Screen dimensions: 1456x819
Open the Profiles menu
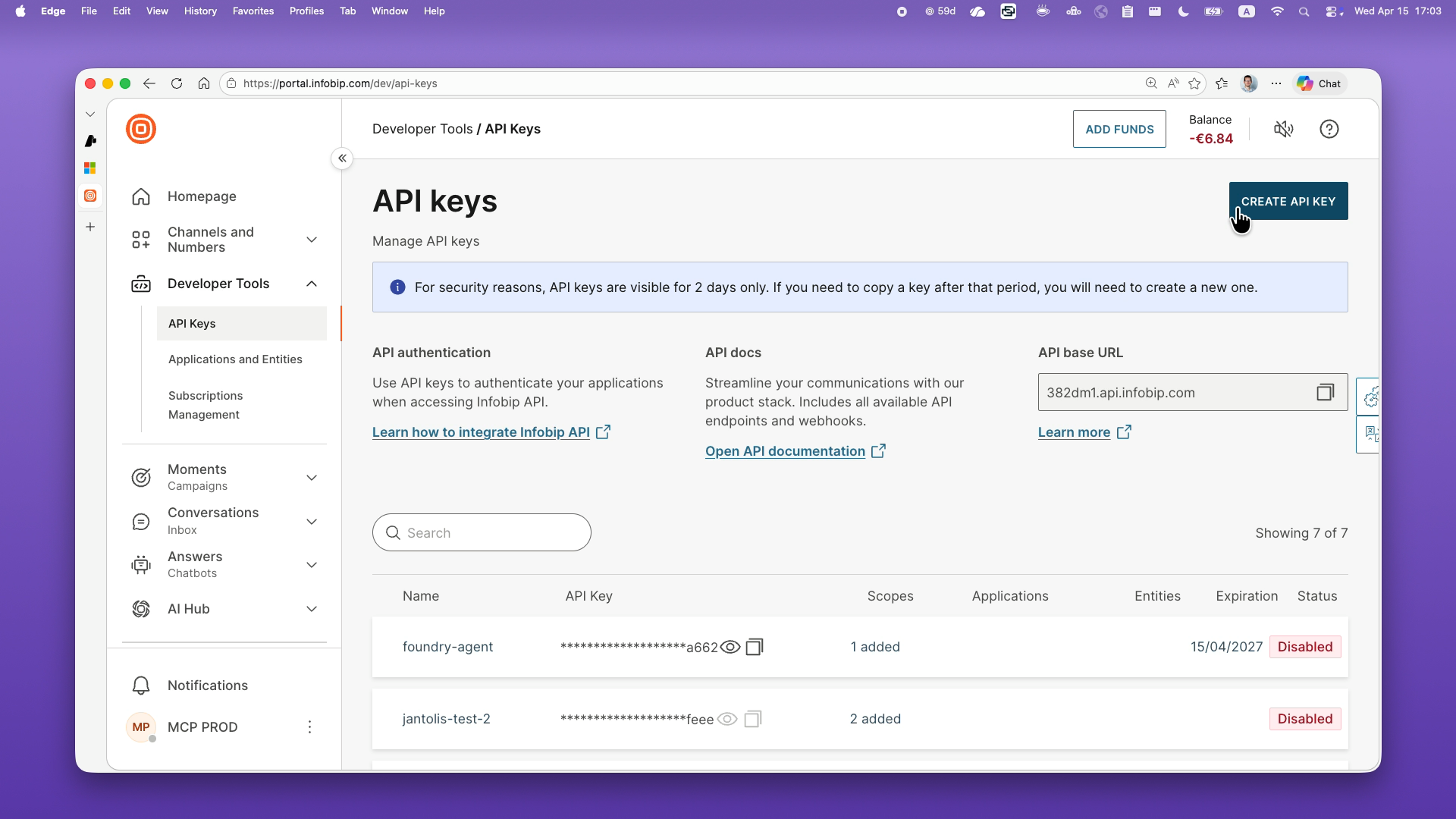(x=306, y=11)
